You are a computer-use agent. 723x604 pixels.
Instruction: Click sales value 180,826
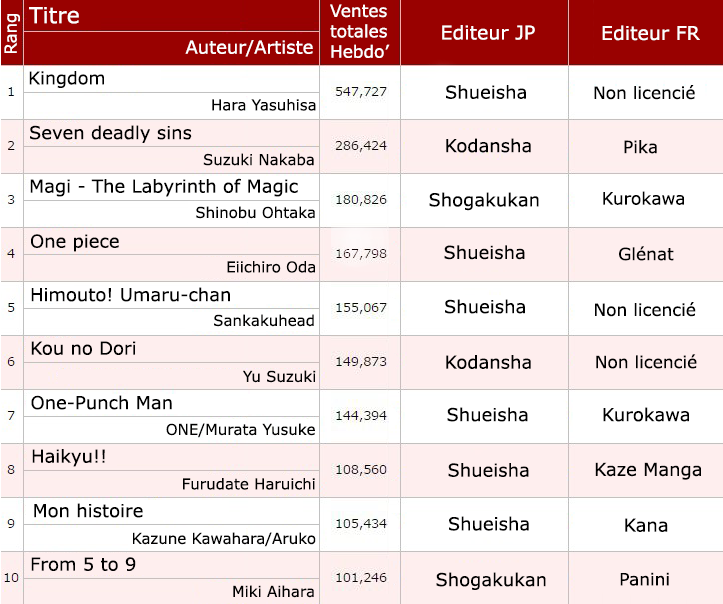[x=361, y=200]
